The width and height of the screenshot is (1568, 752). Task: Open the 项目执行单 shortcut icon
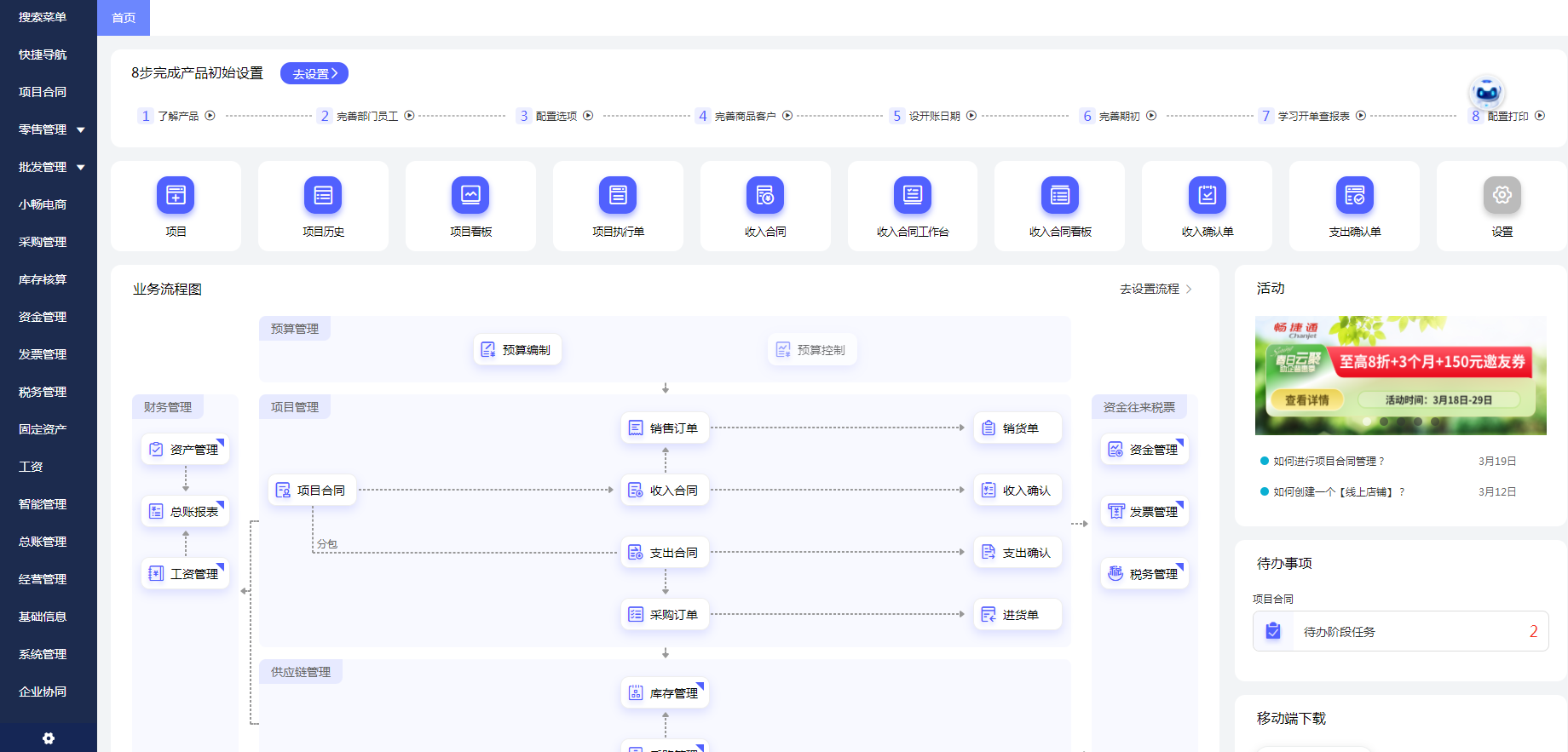[618, 195]
